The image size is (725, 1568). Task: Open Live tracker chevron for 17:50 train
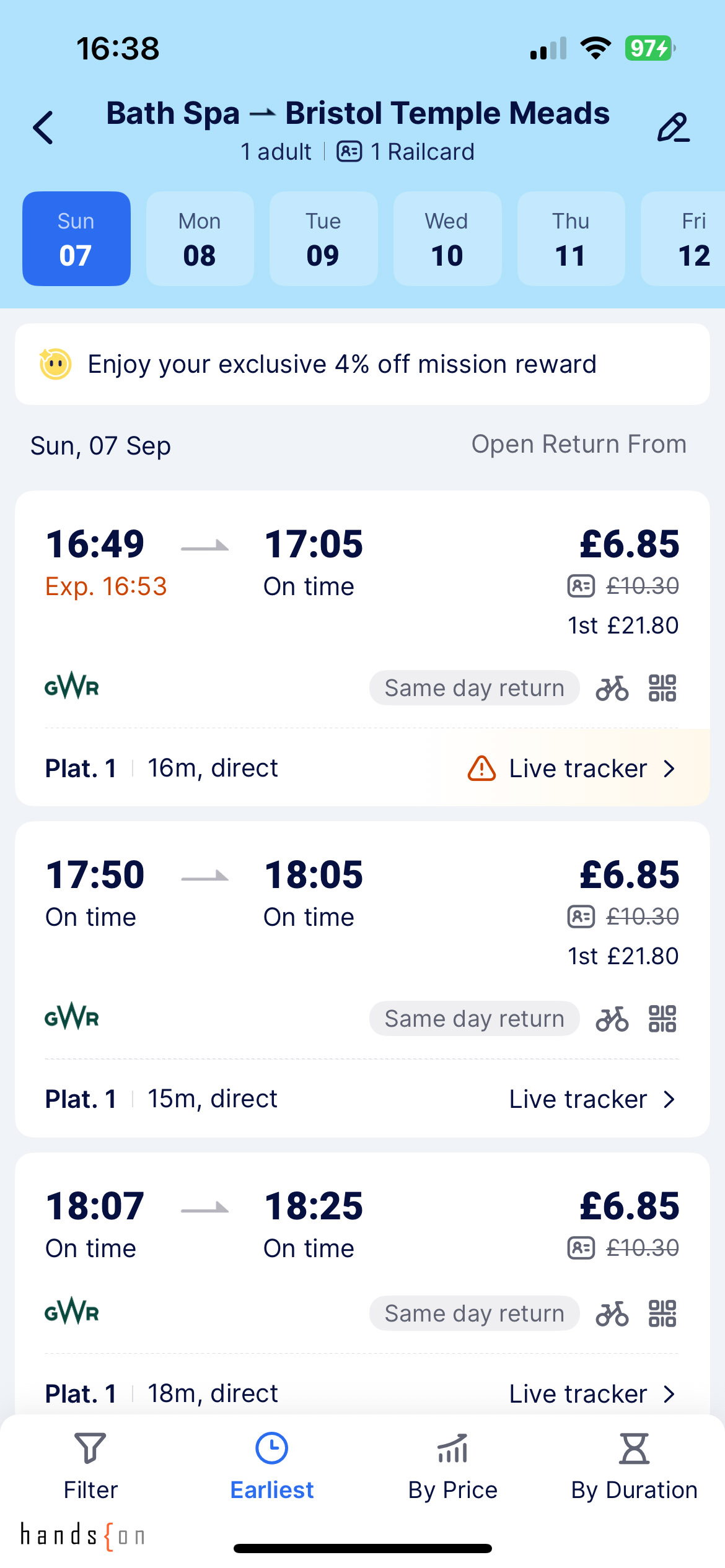(x=669, y=1099)
